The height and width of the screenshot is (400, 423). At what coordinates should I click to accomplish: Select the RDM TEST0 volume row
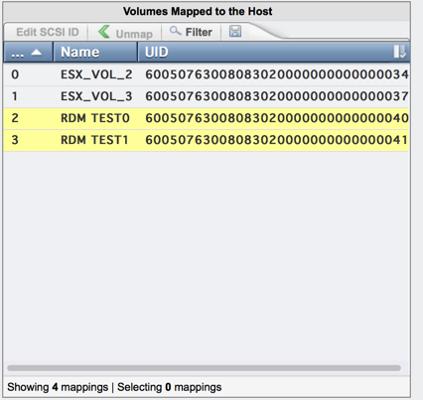coord(206,118)
